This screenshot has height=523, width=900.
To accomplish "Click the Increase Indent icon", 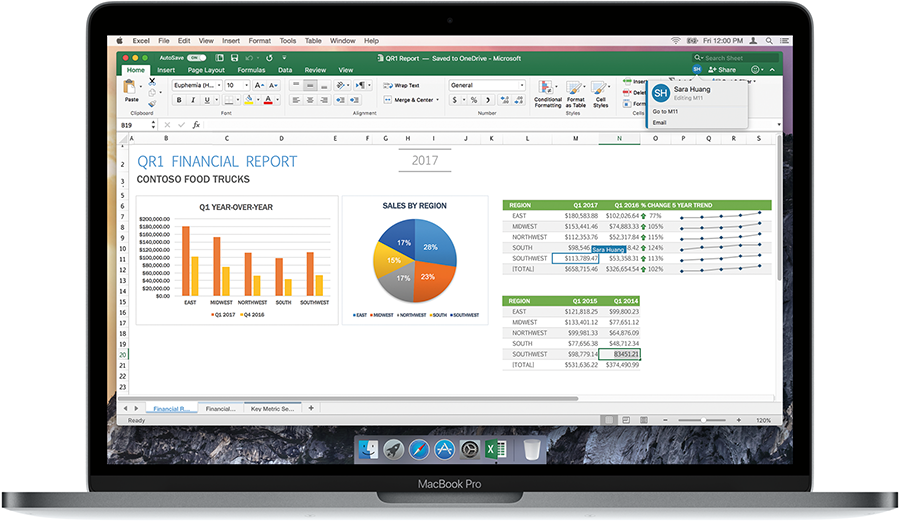I will click(x=355, y=100).
